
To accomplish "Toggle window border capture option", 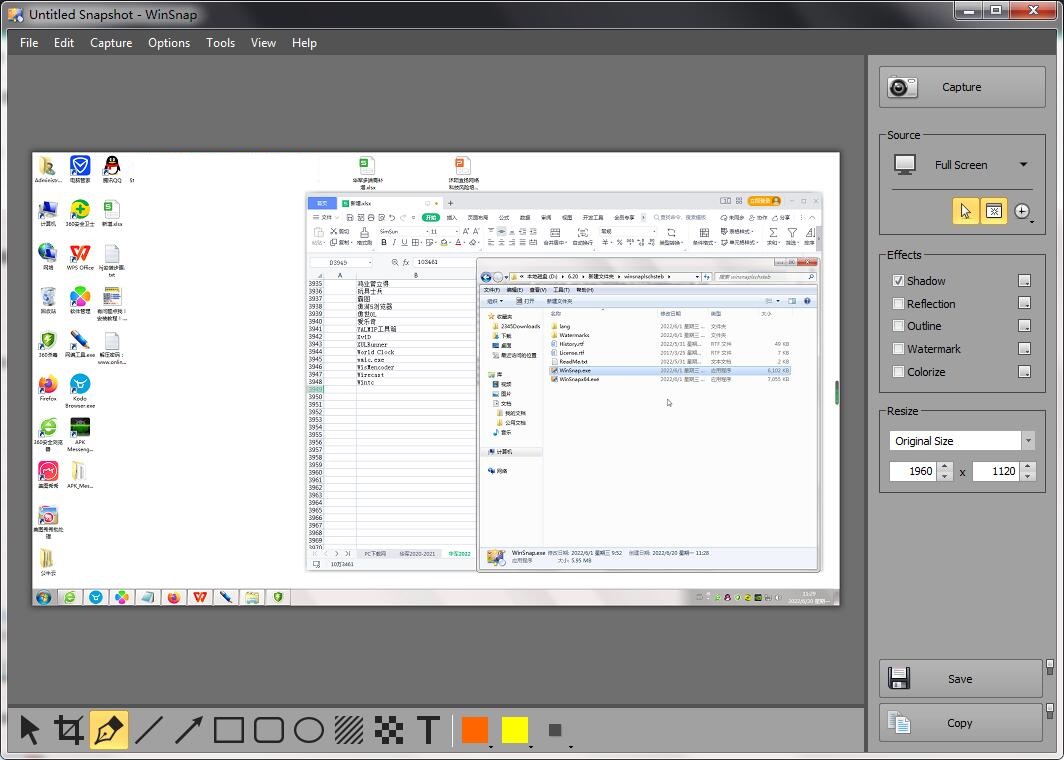I will (x=993, y=211).
